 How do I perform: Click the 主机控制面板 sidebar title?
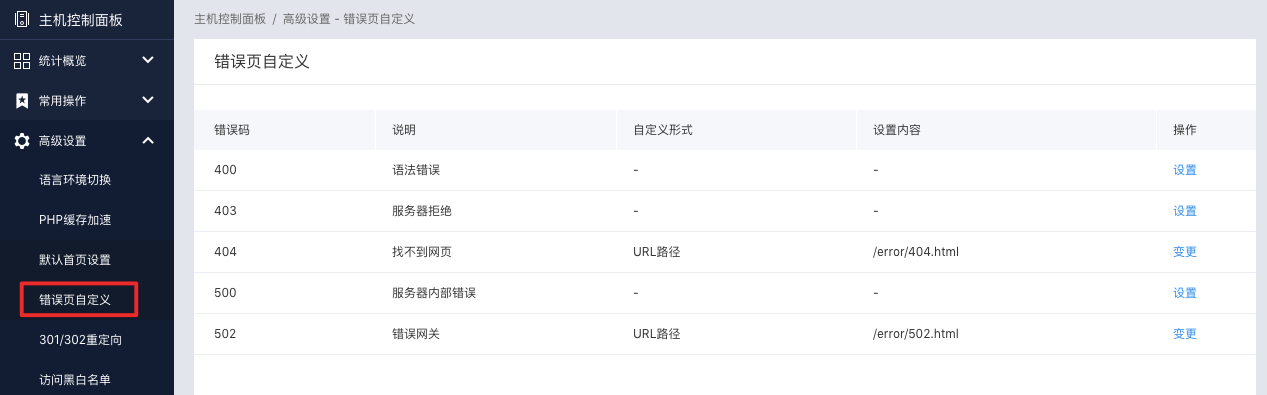coord(80,20)
